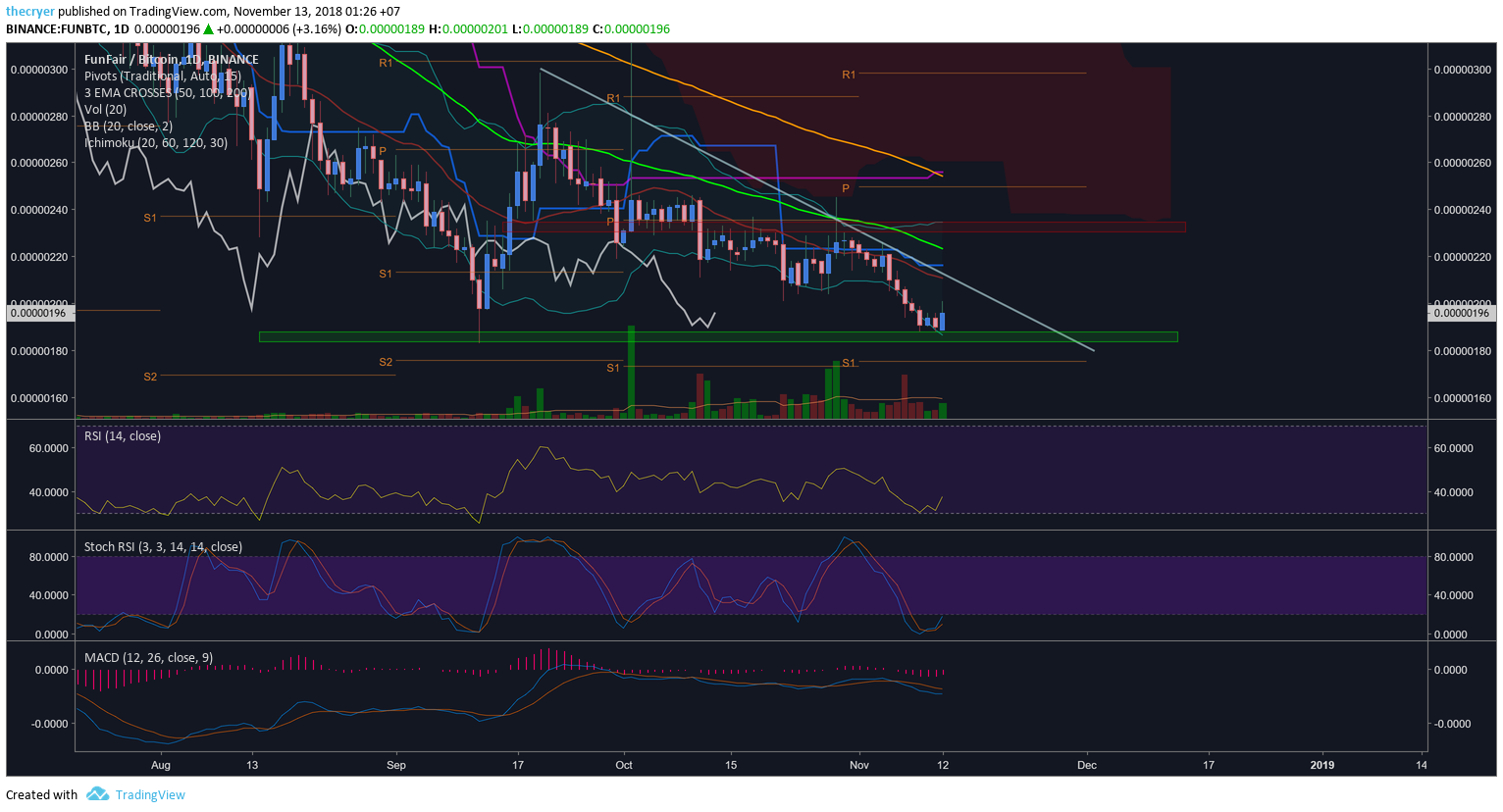Select the BB (20, close, 2) label
Image resolution: width=1503 pixels, height=812 pixels.
[x=129, y=126]
